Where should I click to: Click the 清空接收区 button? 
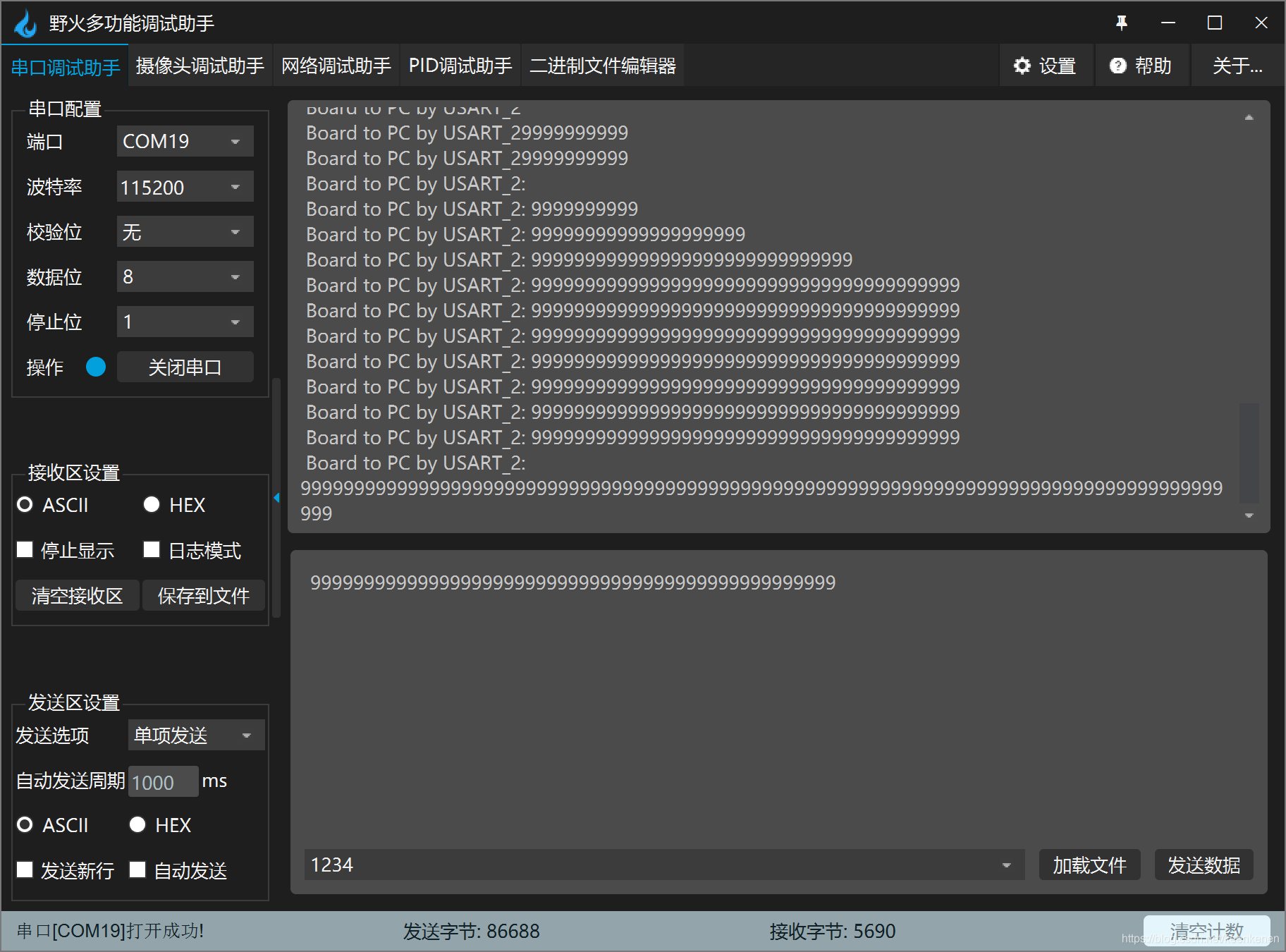[77, 595]
